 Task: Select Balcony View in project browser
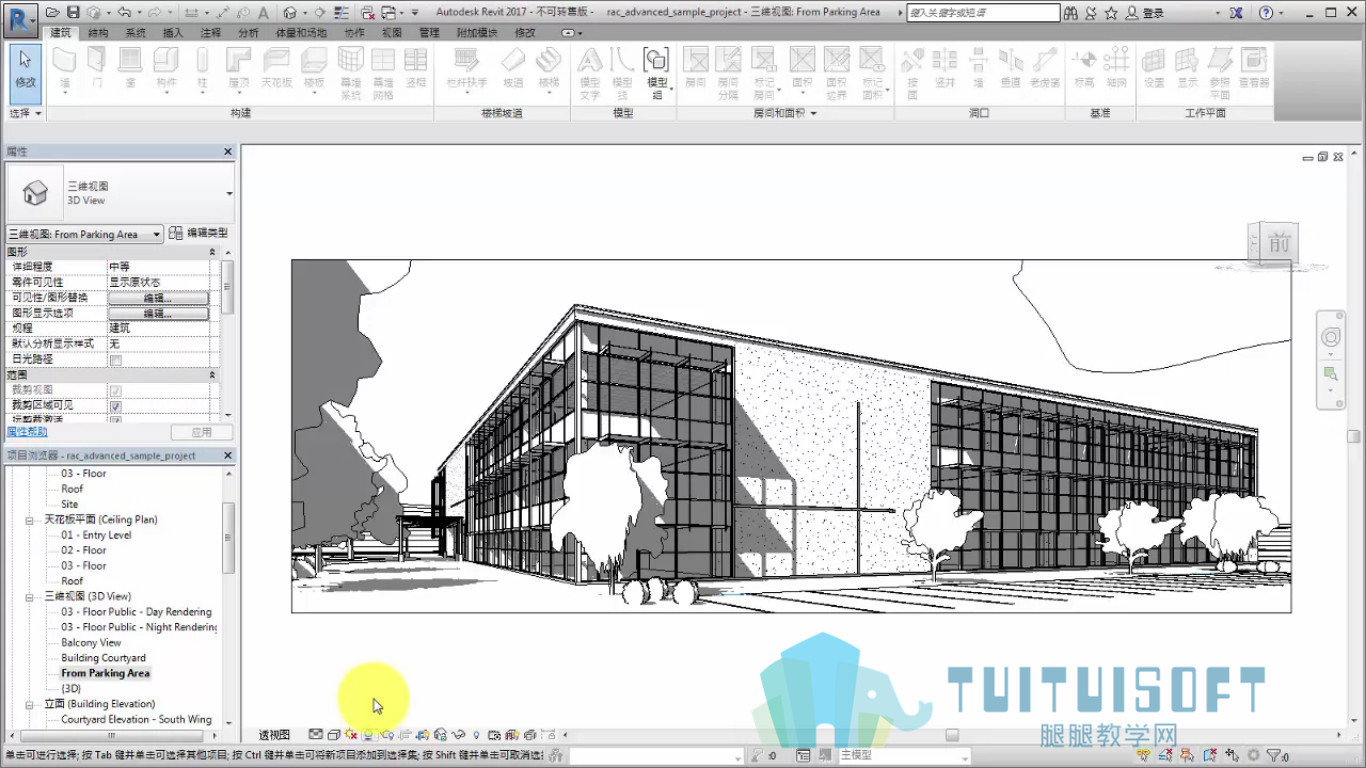pyautogui.click(x=91, y=643)
